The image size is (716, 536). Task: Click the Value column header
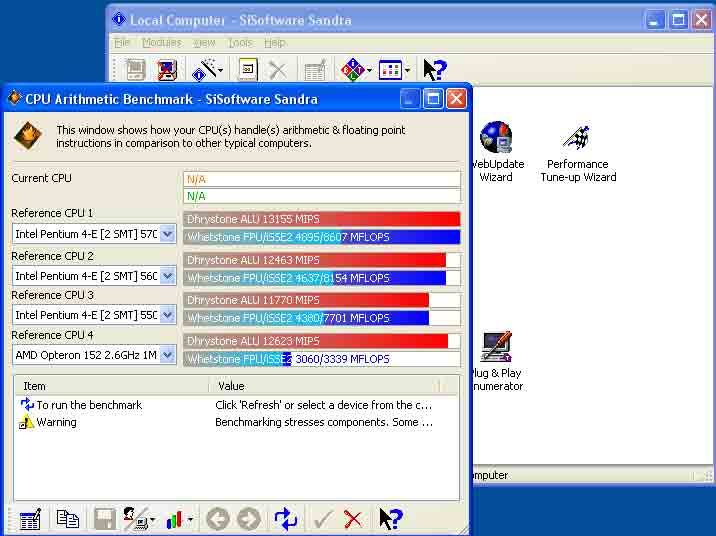point(324,386)
